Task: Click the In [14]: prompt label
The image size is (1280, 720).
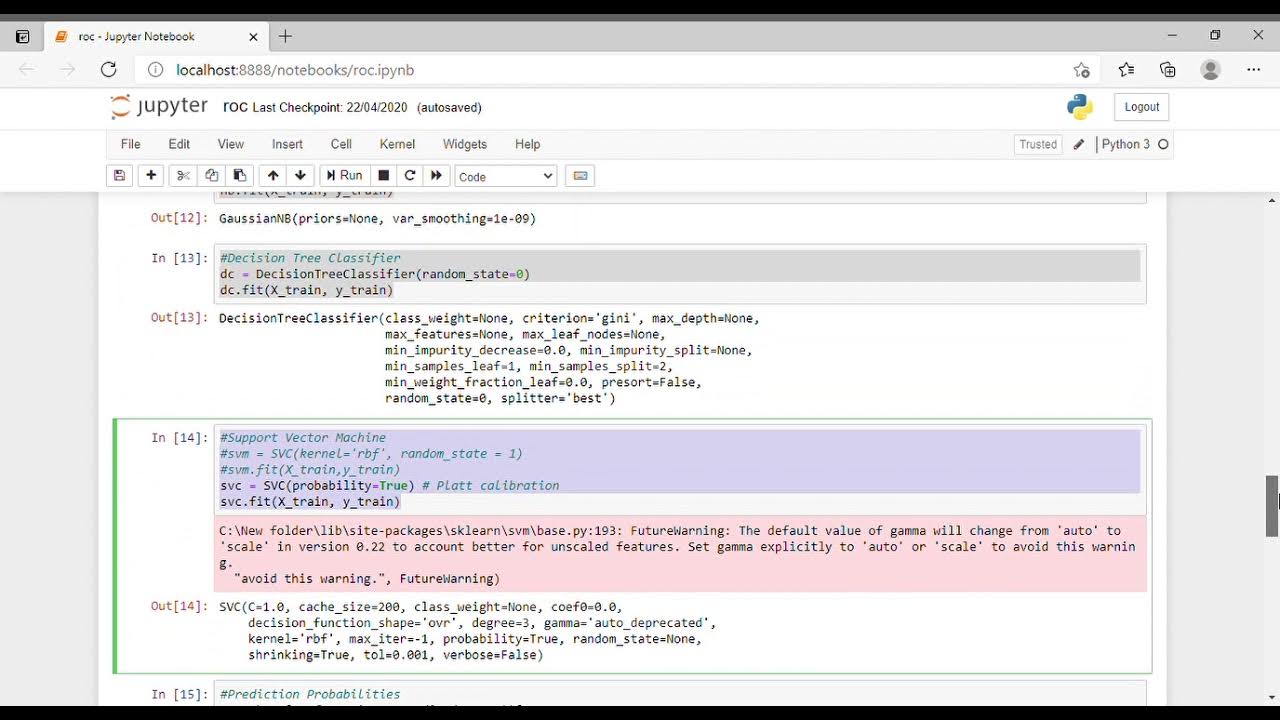Action: pos(179,438)
